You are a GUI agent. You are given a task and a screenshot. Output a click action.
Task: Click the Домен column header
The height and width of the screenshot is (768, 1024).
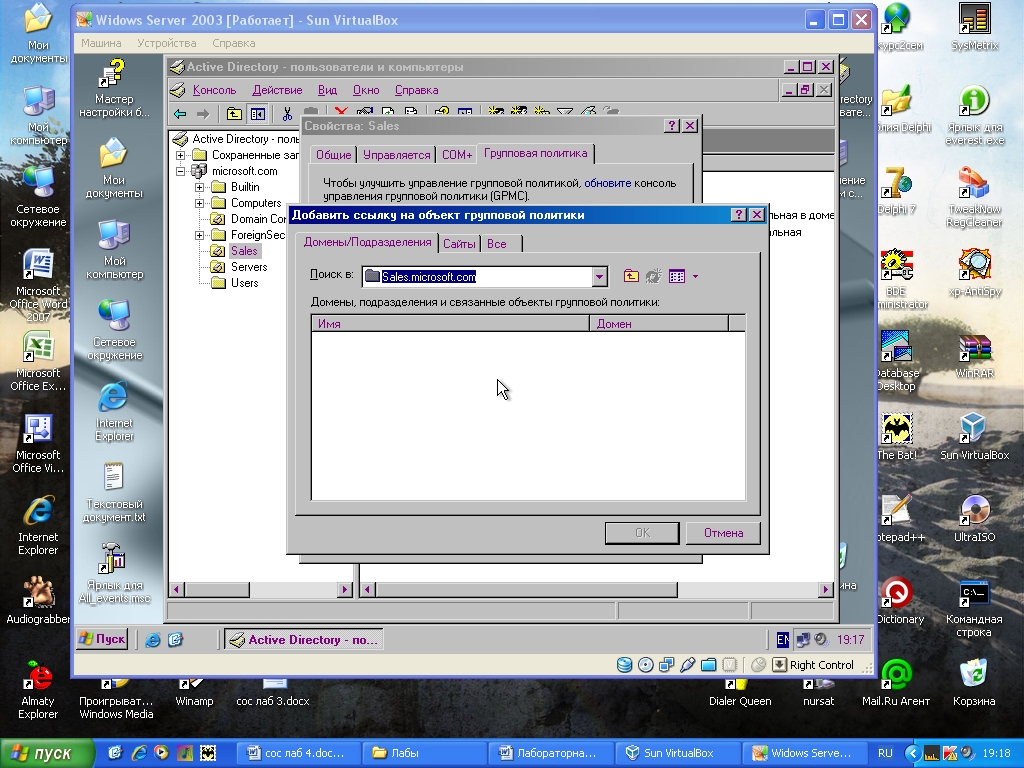click(x=659, y=323)
